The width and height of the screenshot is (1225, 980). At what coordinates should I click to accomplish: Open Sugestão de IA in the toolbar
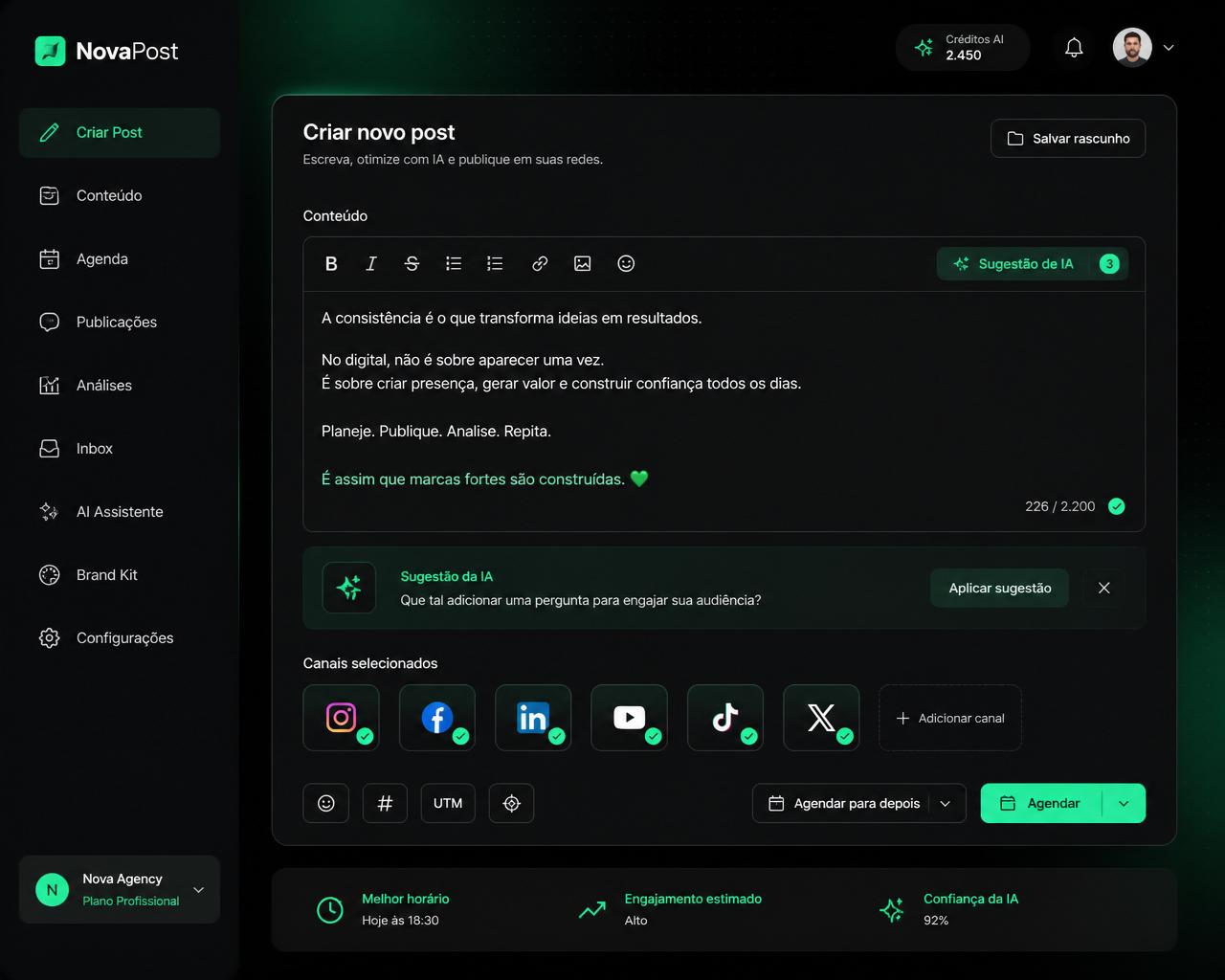[x=1014, y=264]
